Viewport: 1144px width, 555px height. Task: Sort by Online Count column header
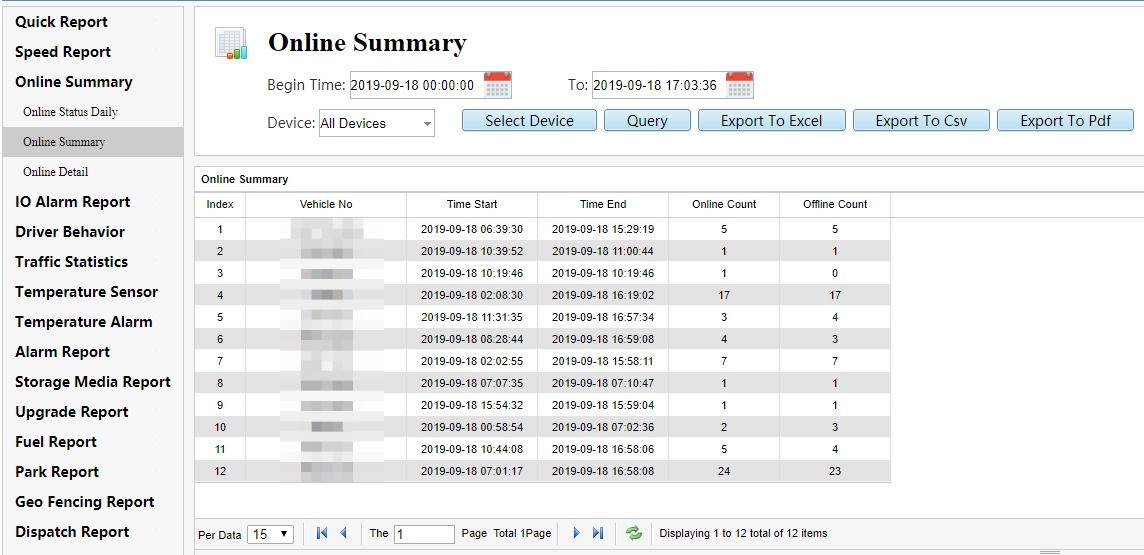coord(724,204)
